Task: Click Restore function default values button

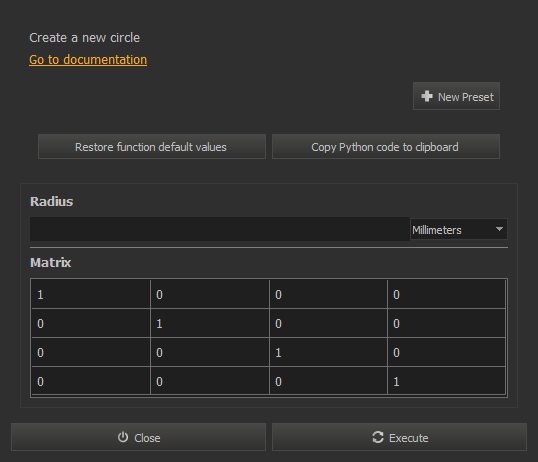Action: click(x=152, y=147)
